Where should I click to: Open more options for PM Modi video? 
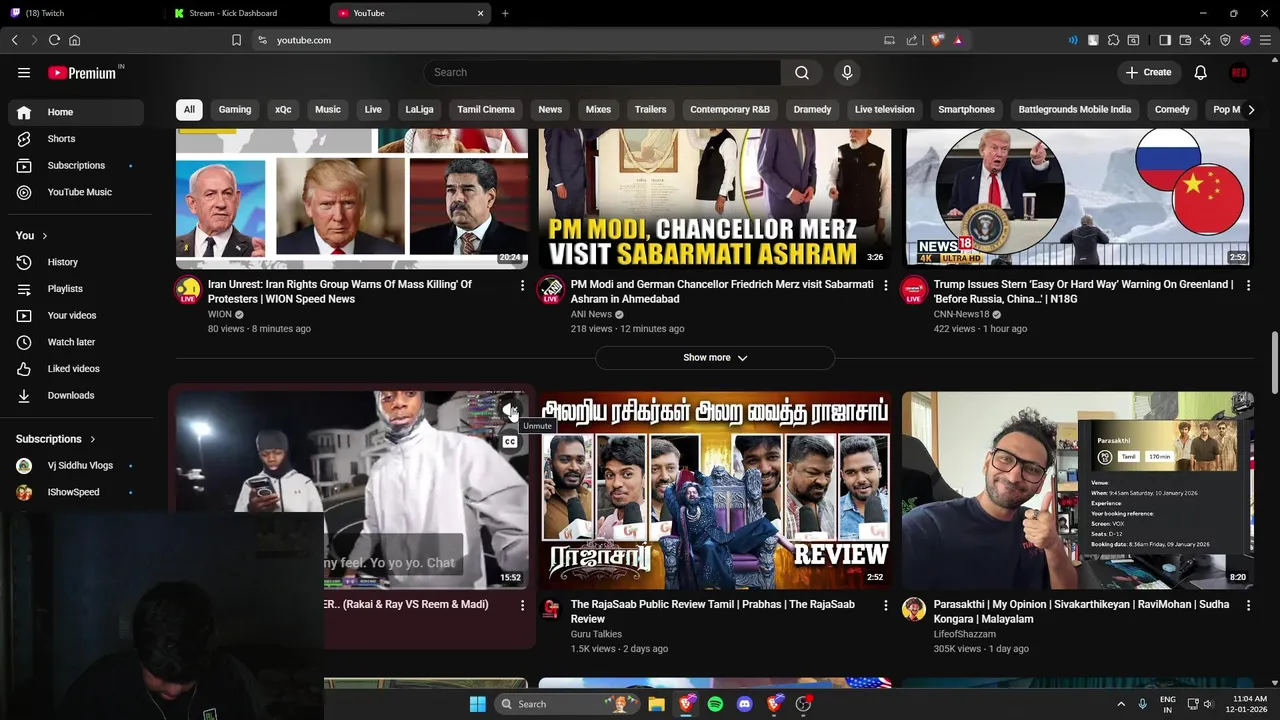tap(885, 285)
